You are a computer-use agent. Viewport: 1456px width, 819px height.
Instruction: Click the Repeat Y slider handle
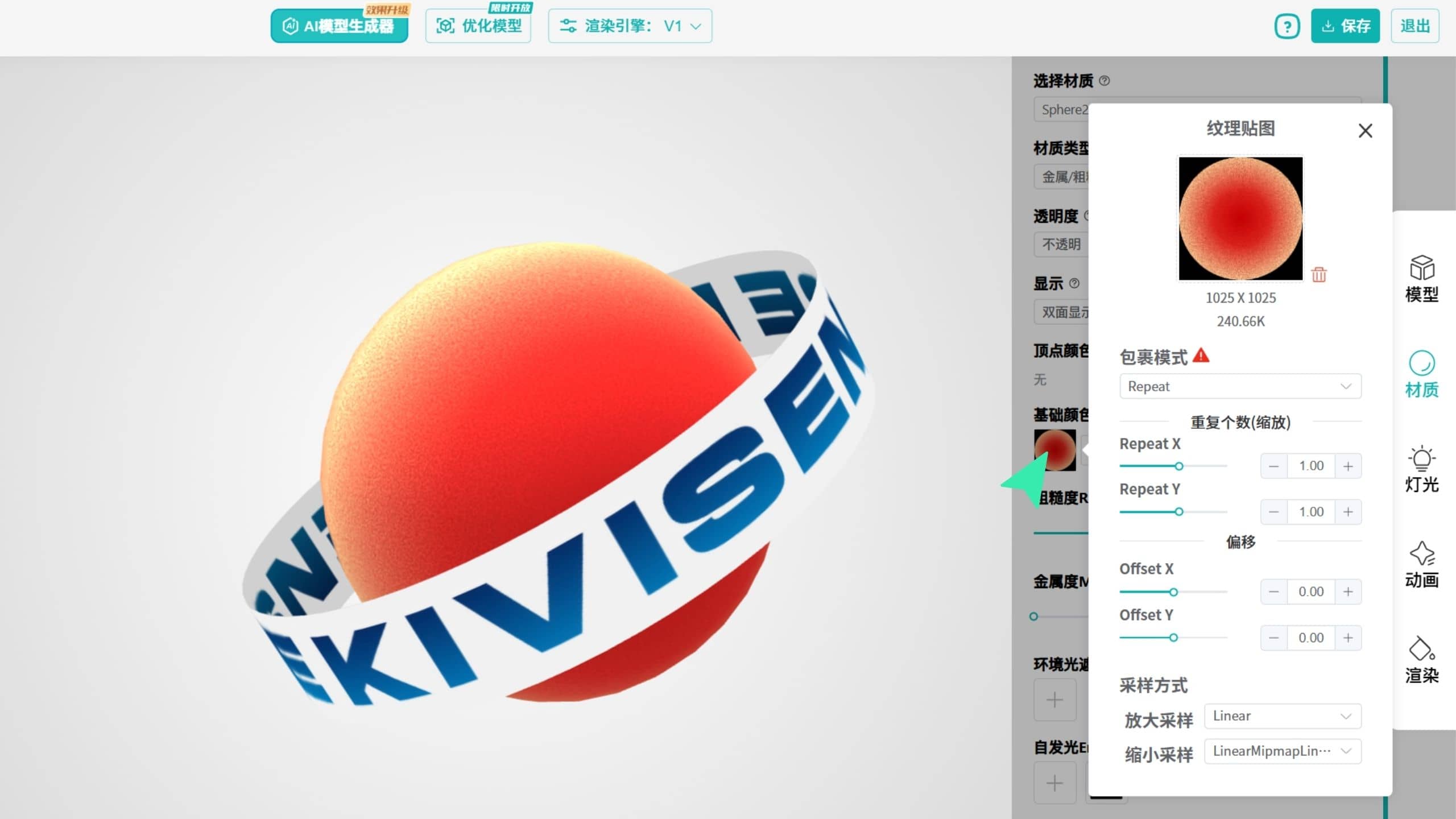(1179, 512)
